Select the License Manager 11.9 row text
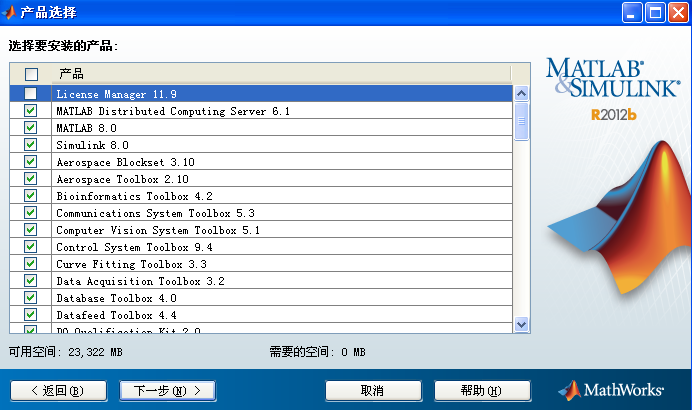 coord(117,94)
